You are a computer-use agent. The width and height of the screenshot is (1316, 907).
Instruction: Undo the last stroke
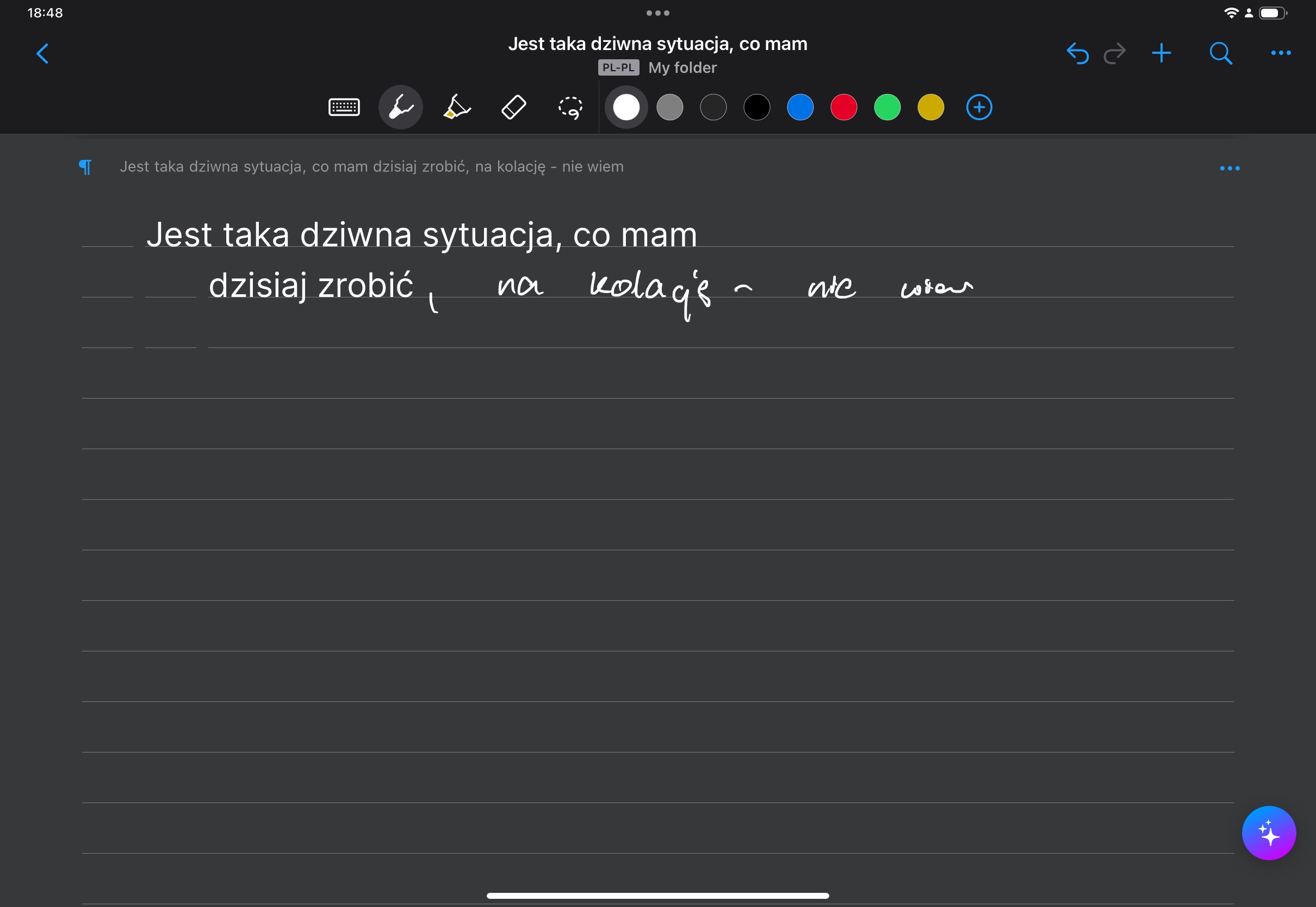tap(1077, 53)
